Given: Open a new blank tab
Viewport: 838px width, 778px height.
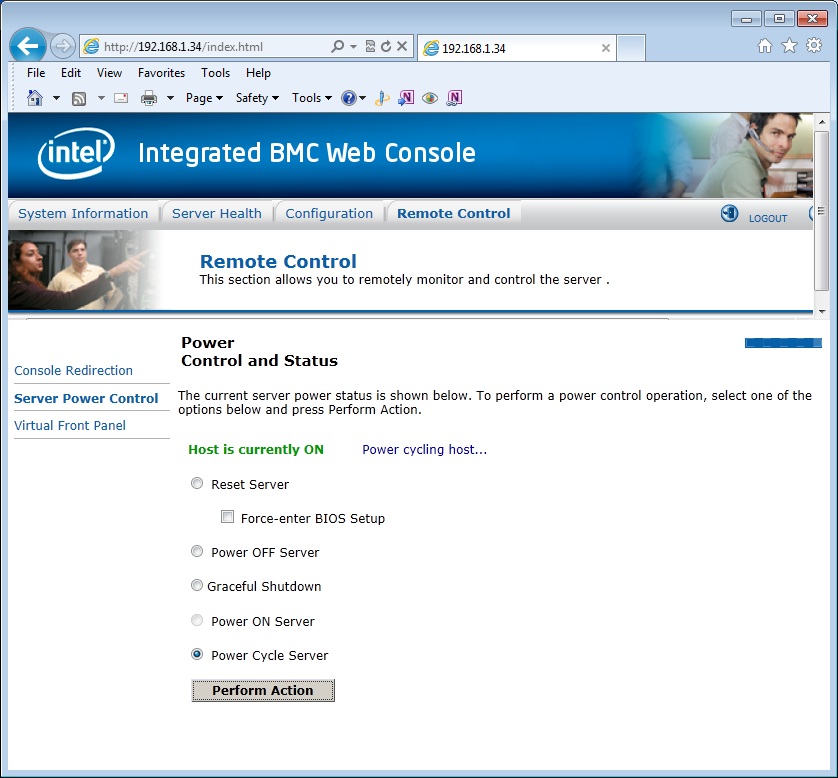Looking at the screenshot, I should tap(631, 48).
